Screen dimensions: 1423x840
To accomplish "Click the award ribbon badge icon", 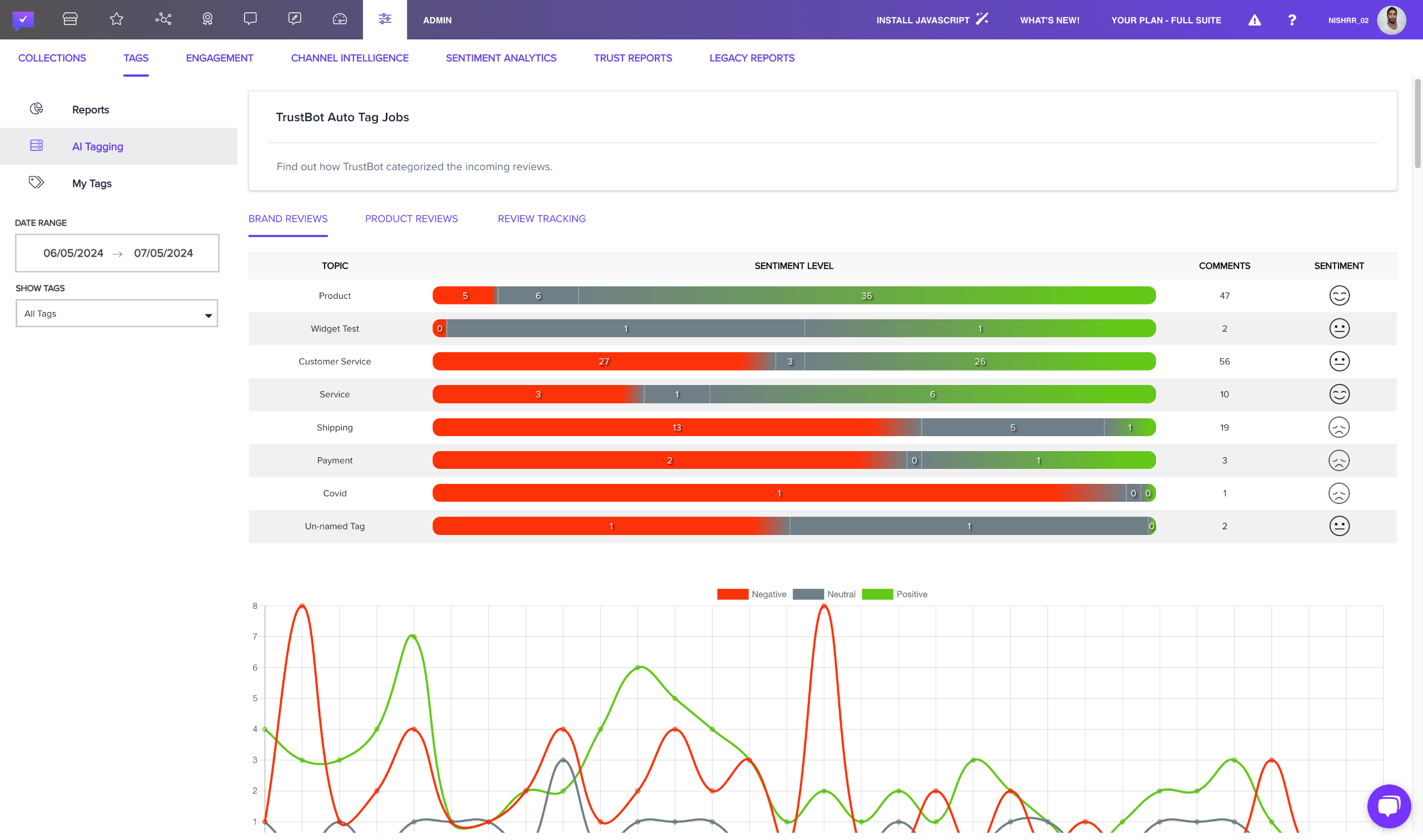I will coord(207,19).
